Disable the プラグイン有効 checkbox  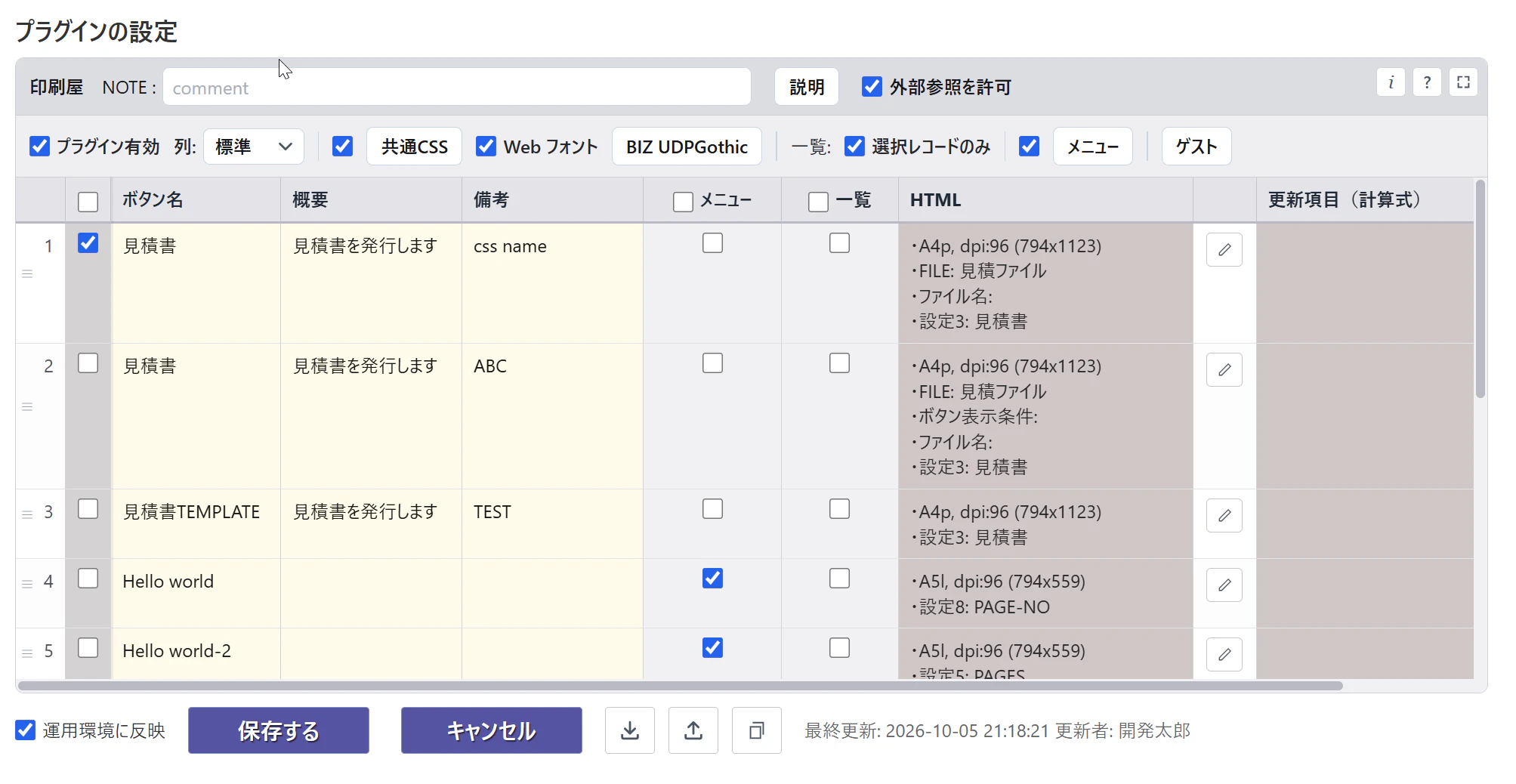(x=39, y=146)
